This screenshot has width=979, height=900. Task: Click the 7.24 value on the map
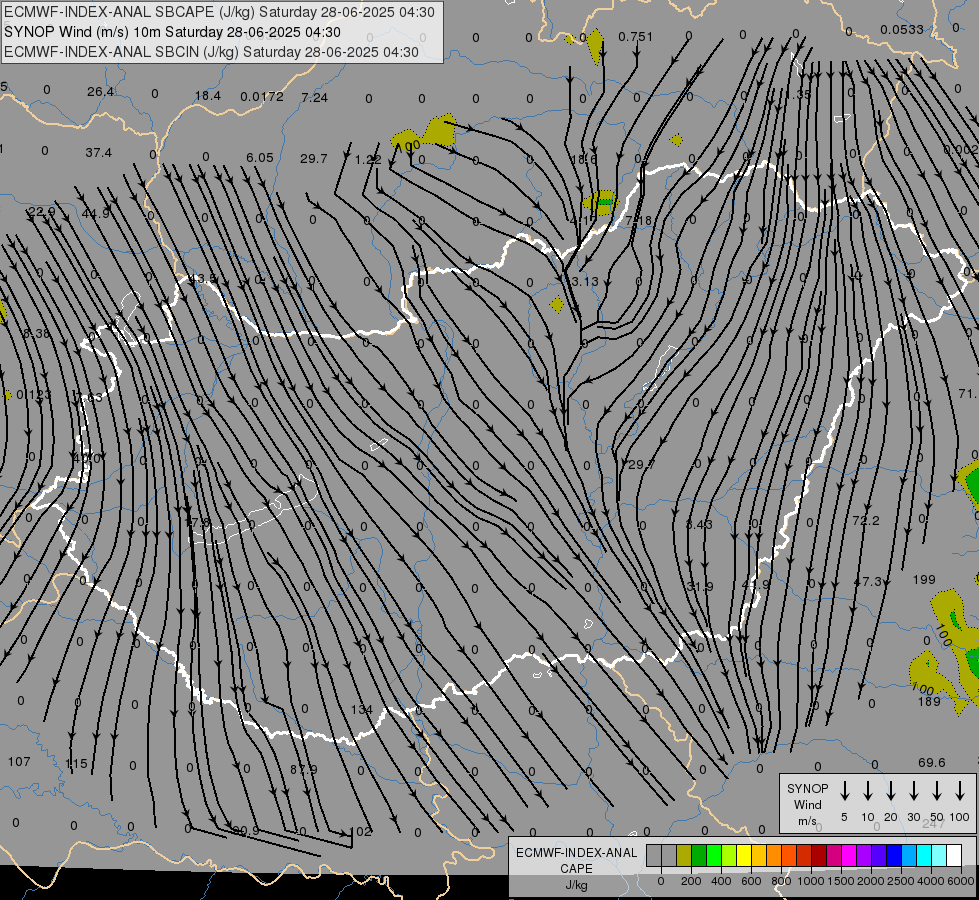(x=314, y=97)
